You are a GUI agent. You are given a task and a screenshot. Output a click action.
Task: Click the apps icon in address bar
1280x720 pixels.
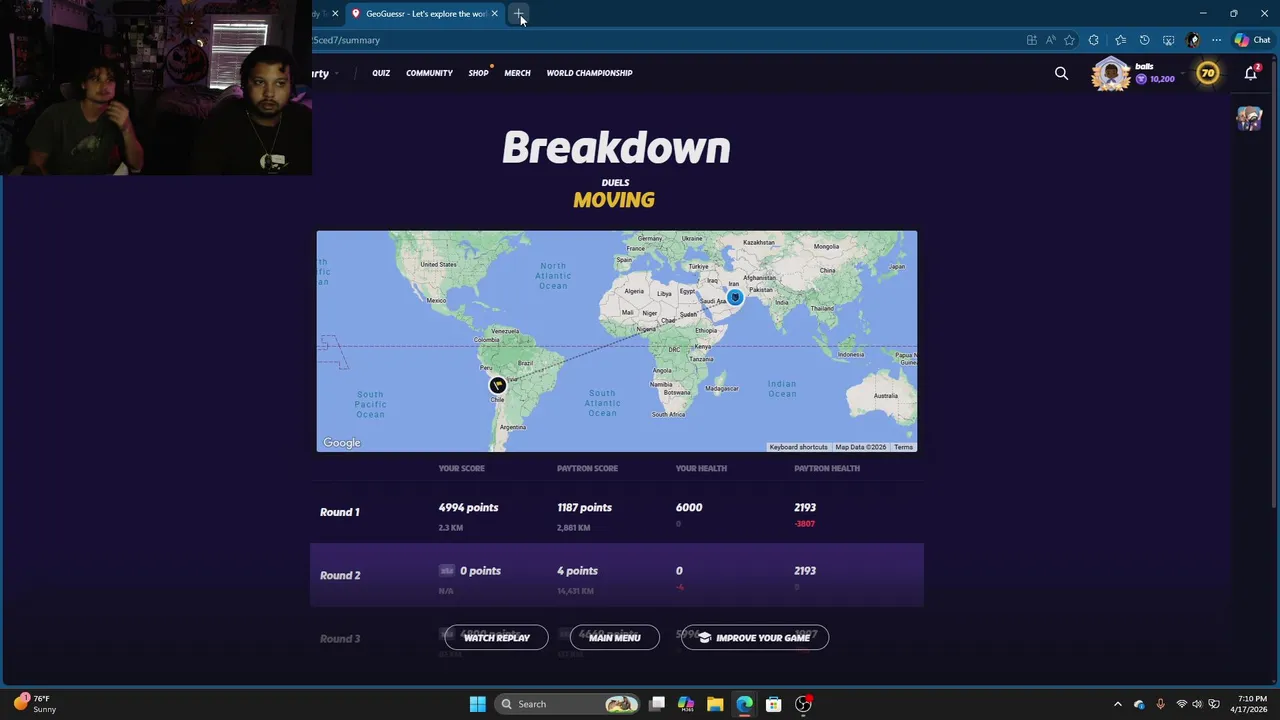pos(1031,40)
